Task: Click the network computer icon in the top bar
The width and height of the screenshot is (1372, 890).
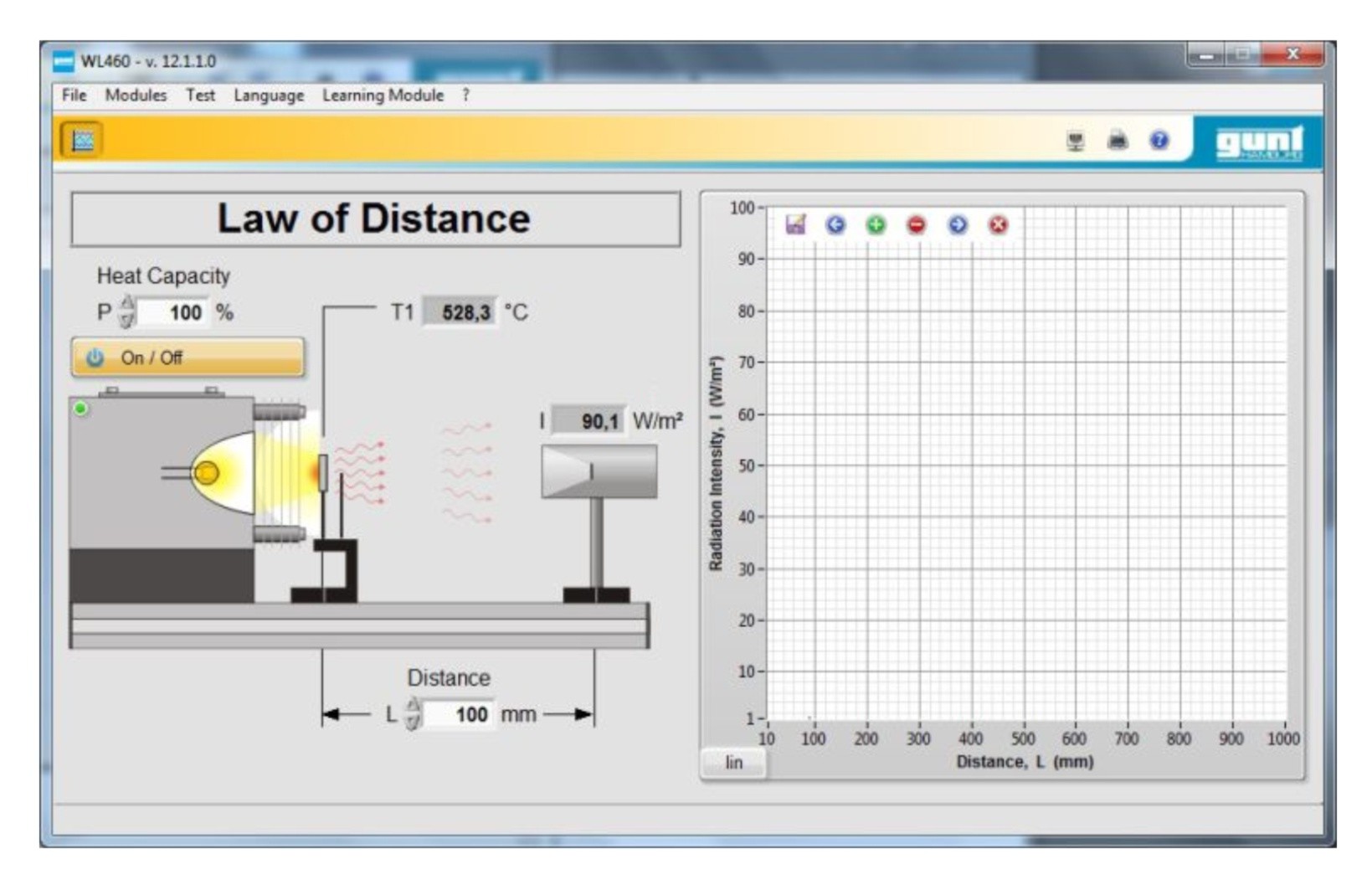Action: 1076,141
